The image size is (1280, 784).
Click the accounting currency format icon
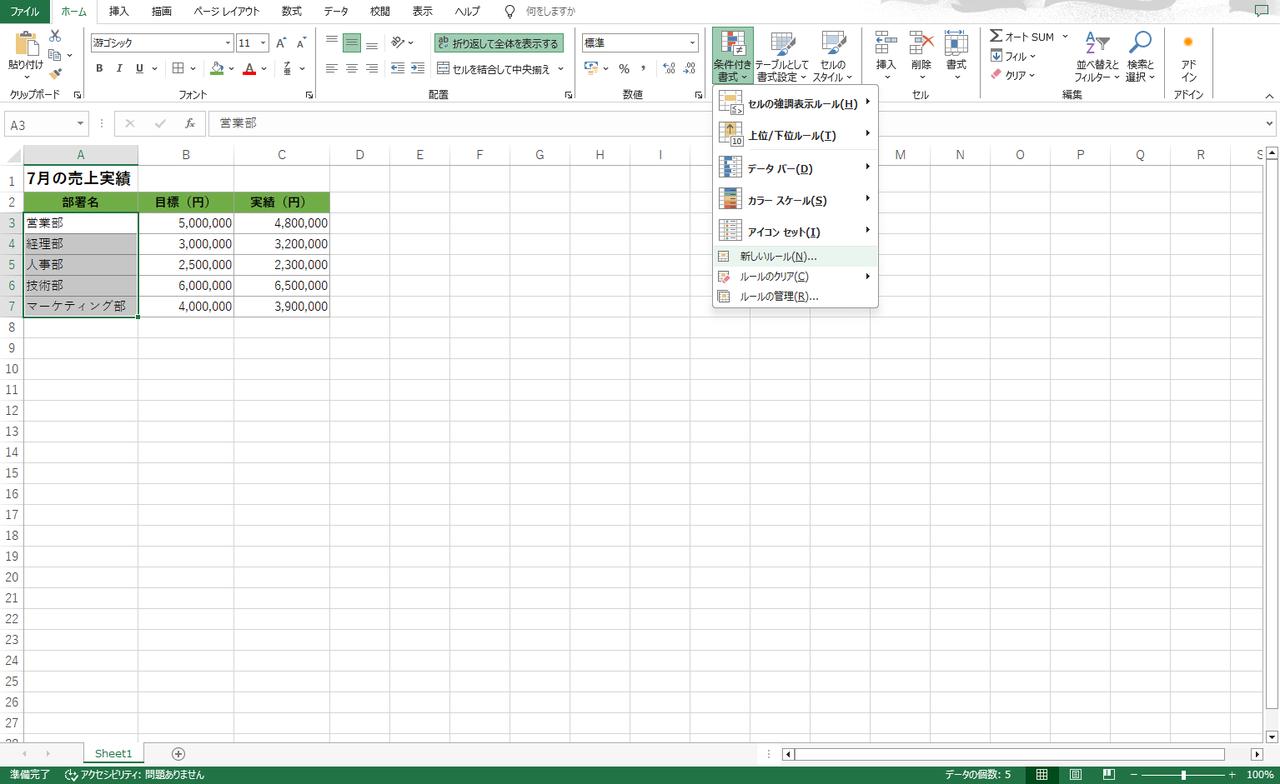tap(591, 68)
